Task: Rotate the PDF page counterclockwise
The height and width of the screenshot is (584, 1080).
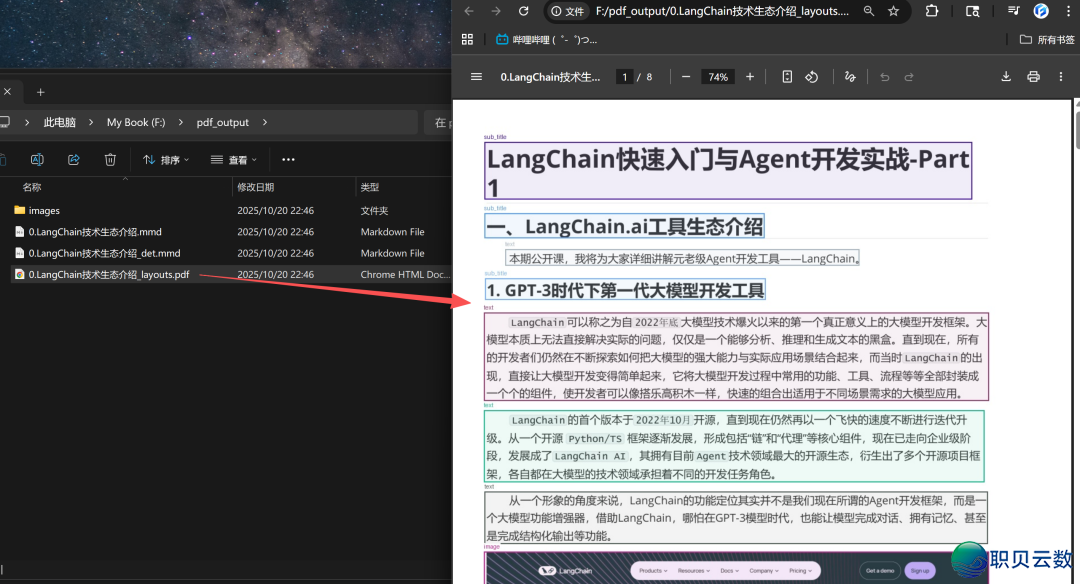Action: click(813, 76)
